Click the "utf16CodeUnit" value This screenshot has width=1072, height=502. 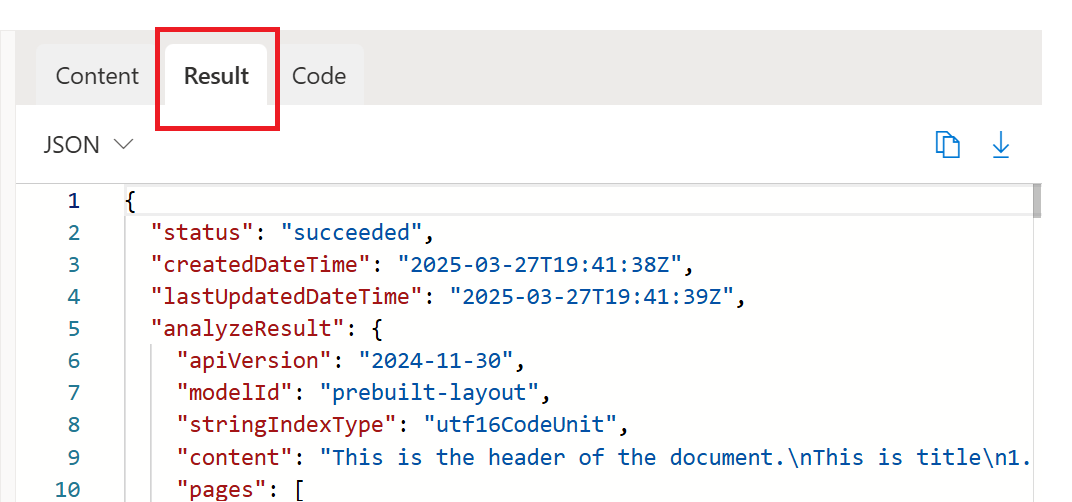click(520, 425)
